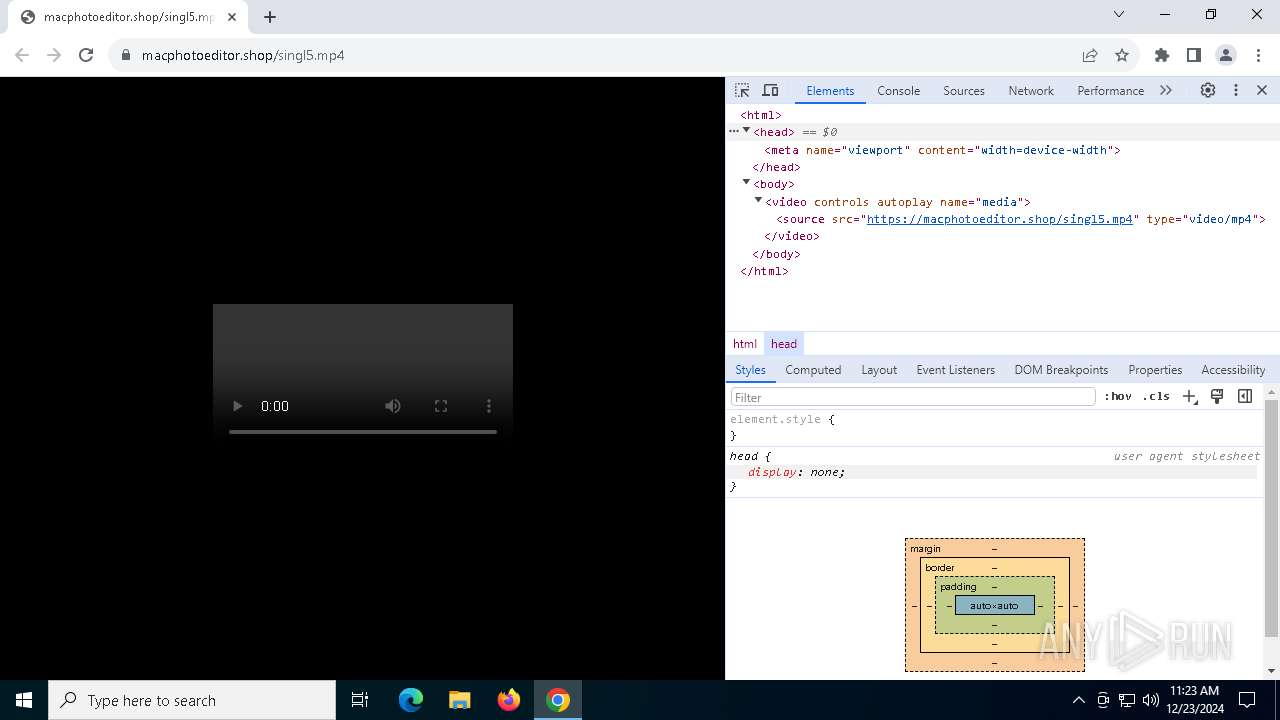Select the Elements tab
The height and width of the screenshot is (720, 1280).
click(x=830, y=90)
